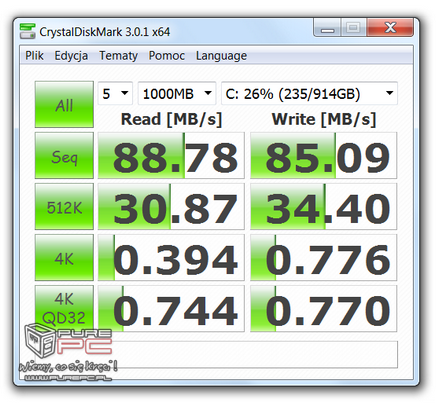Run all benchmarks with the All button

tap(64, 104)
